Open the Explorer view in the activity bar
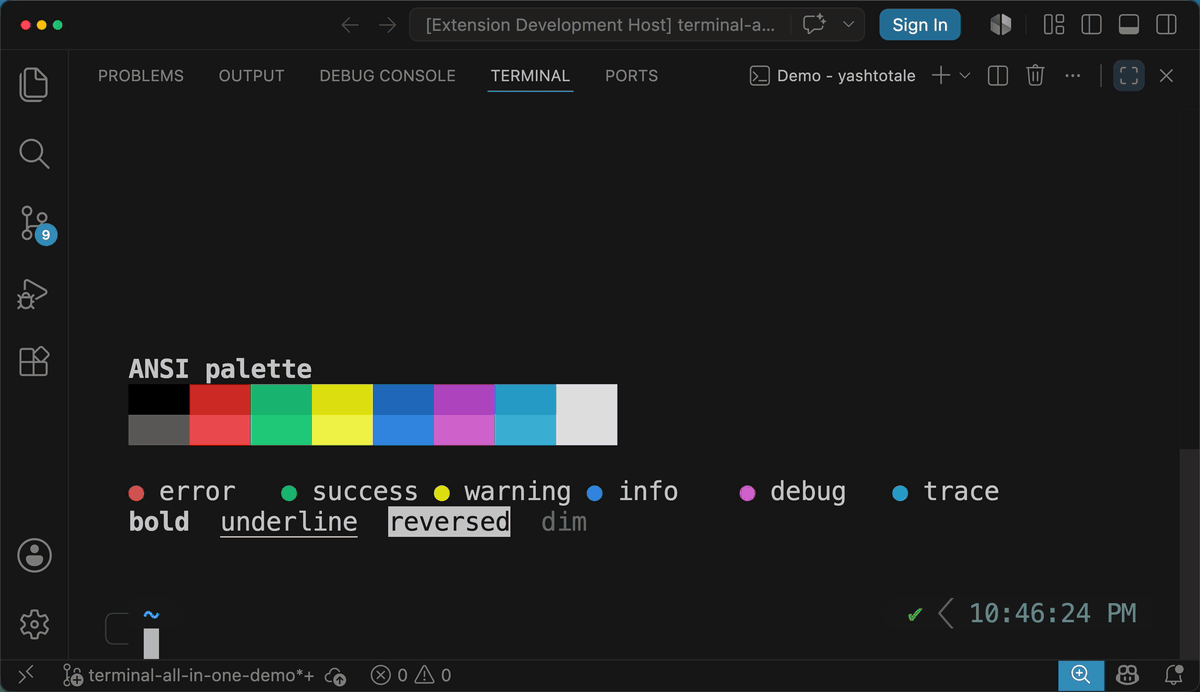 pyautogui.click(x=34, y=85)
